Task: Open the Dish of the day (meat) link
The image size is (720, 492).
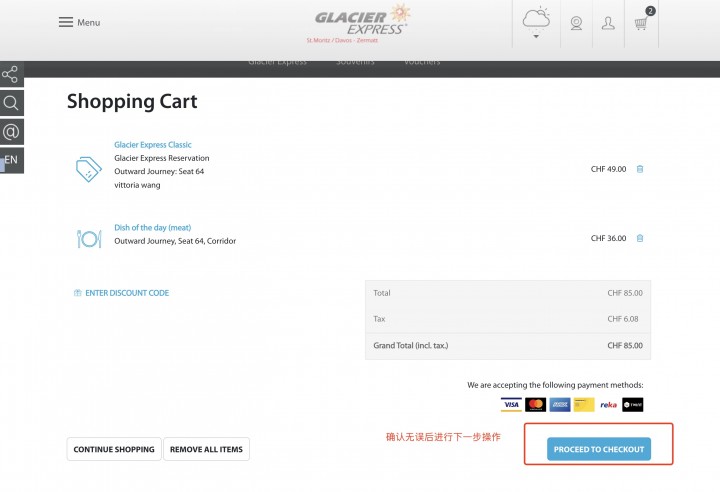Action: click(x=152, y=227)
